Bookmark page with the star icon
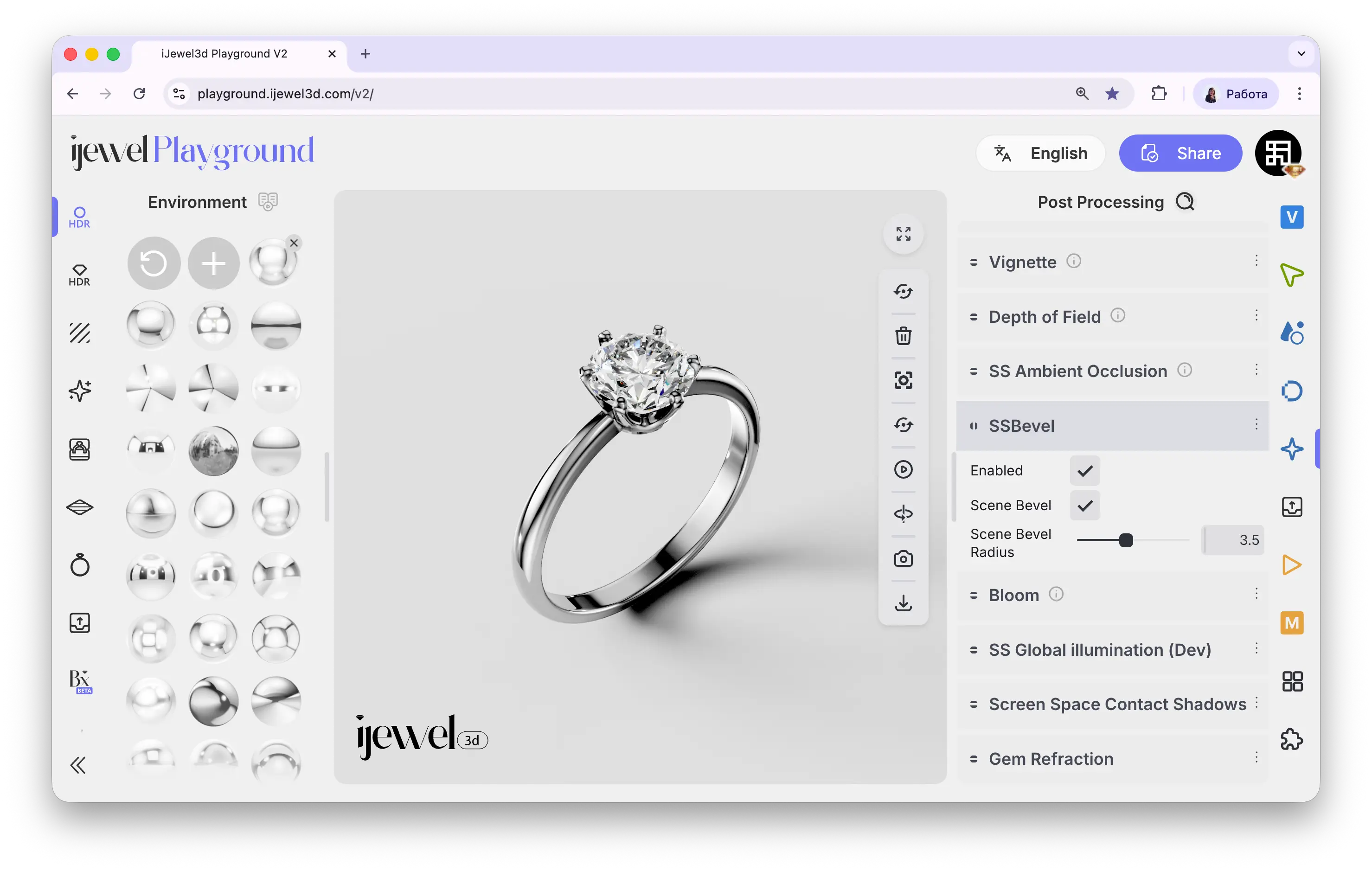The width and height of the screenshot is (1372, 871). click(x=1112, y=93)
